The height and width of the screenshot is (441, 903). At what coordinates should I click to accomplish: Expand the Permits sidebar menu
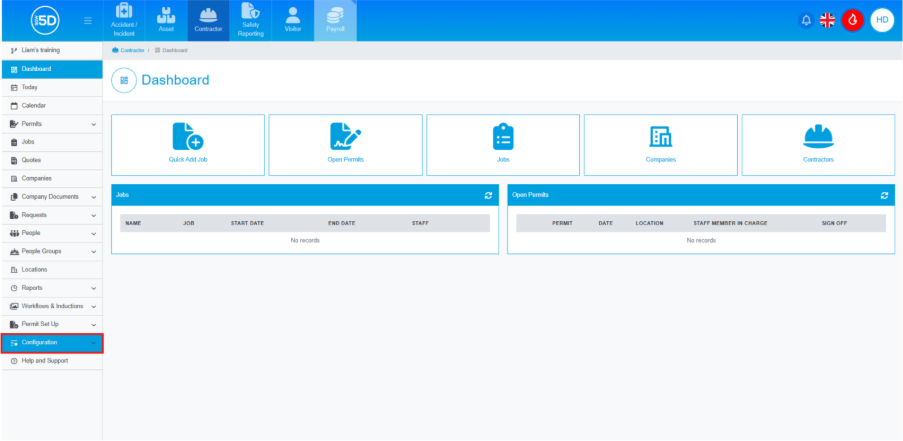tap(50, 124)
